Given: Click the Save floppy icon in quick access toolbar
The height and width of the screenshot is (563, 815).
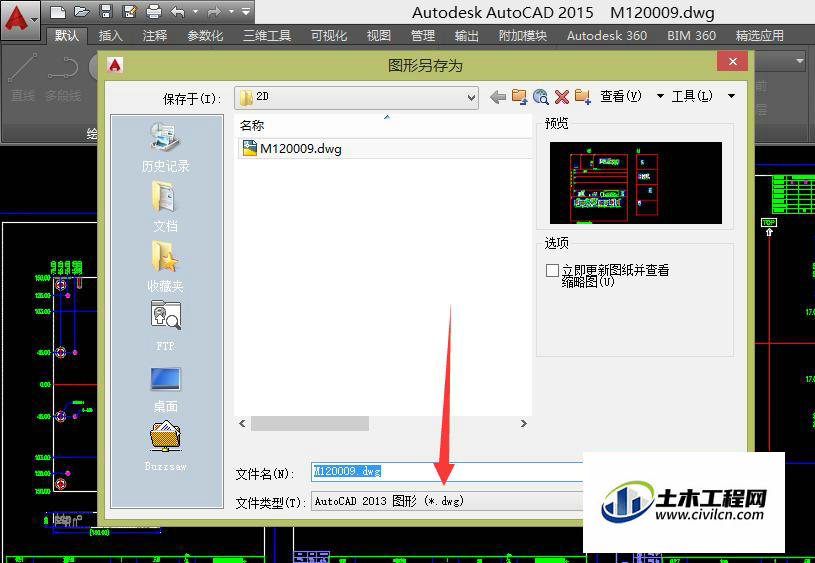Looking at the screenshot, I should point(106,11).
